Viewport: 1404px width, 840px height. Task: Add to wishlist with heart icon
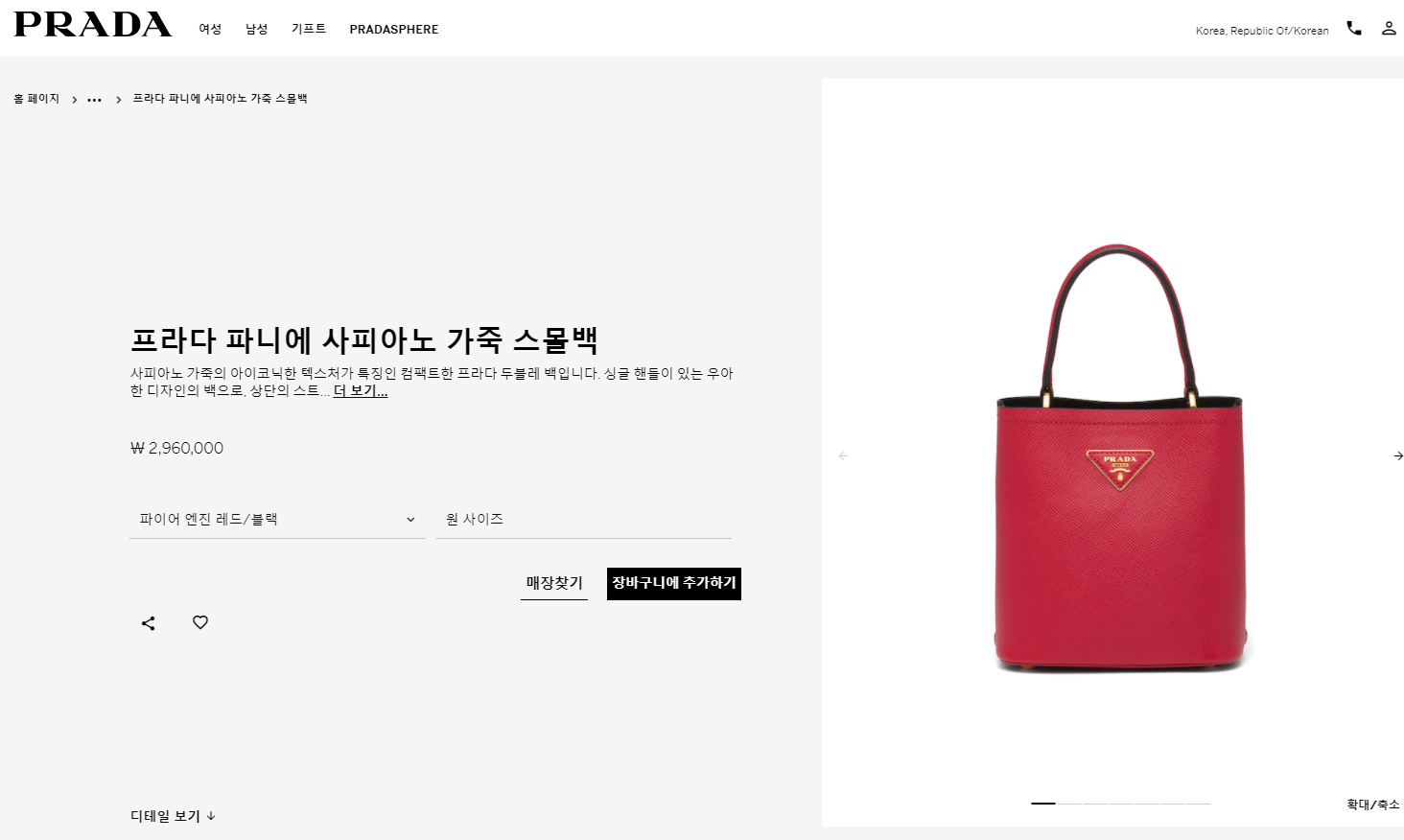[200, 622]
